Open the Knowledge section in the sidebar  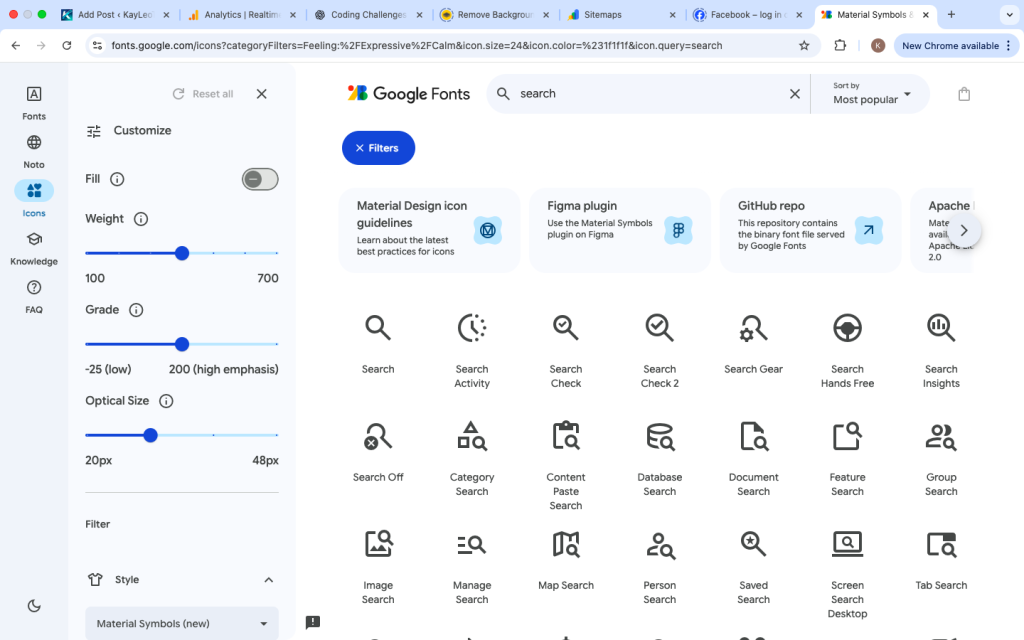pos(33,245)
